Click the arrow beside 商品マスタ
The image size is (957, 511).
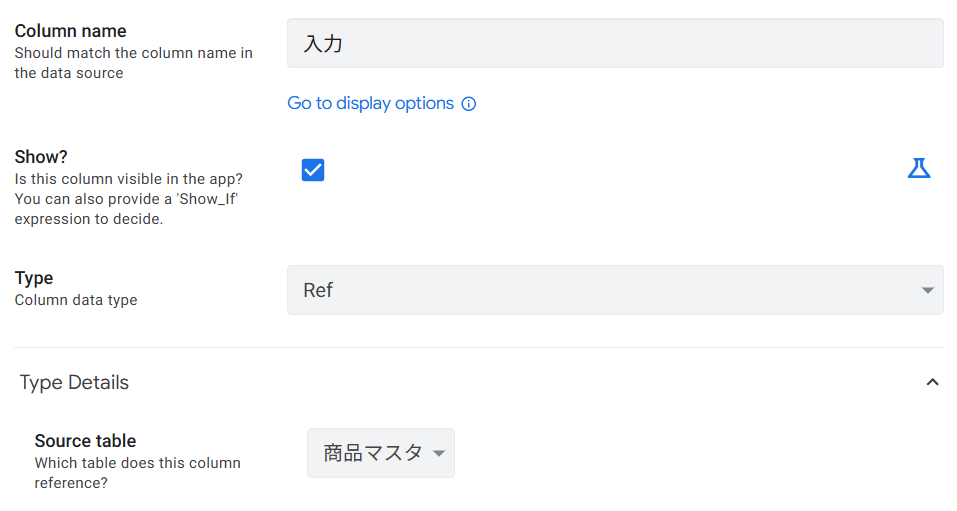(438, 454)
